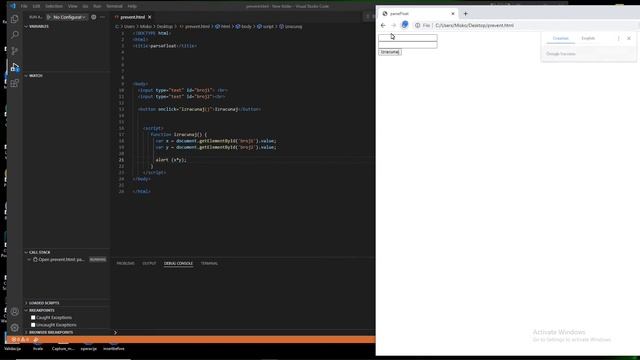Screen dimensions: 640x360
Task: Open the Search view in activity bar
Action: pos(15,35)
